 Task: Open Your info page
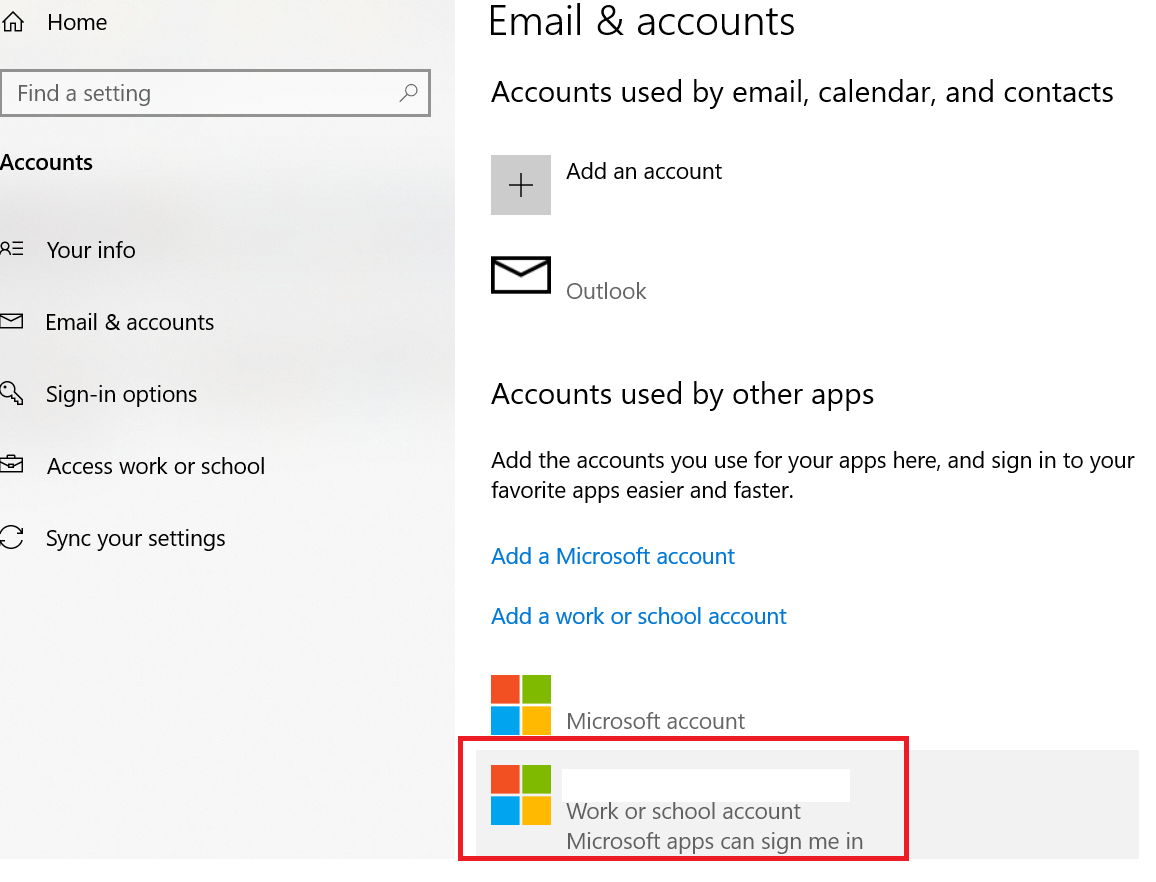[x=91, y=250]
